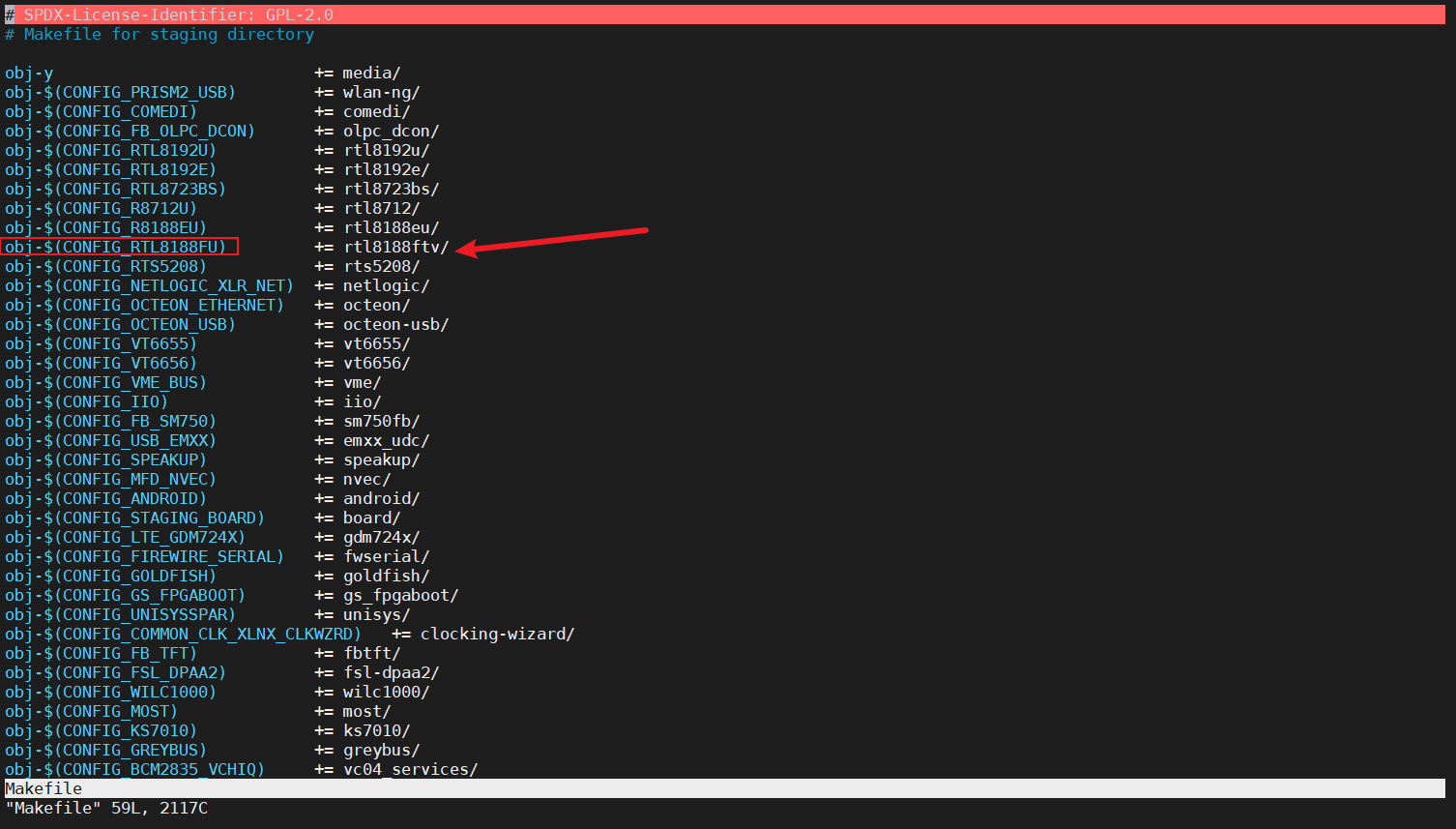Click 'obj-$(CONFIG_RTL8723BS)' text
Screen dimensions: 1456x829
pos(116,189)
